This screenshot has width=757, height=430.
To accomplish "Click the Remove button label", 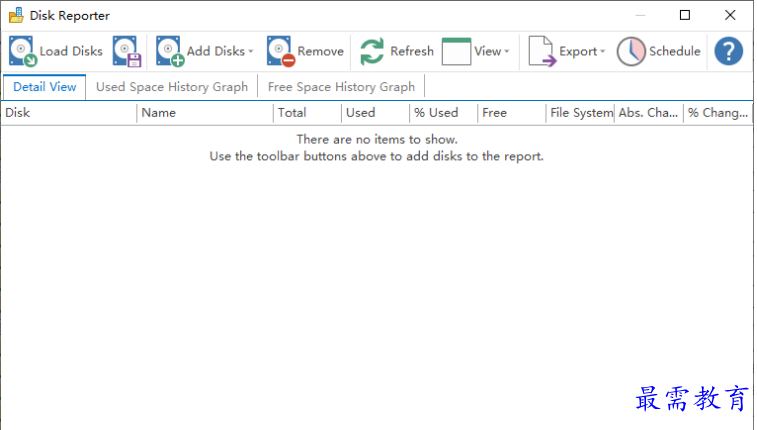I will (x=321, y=51).
